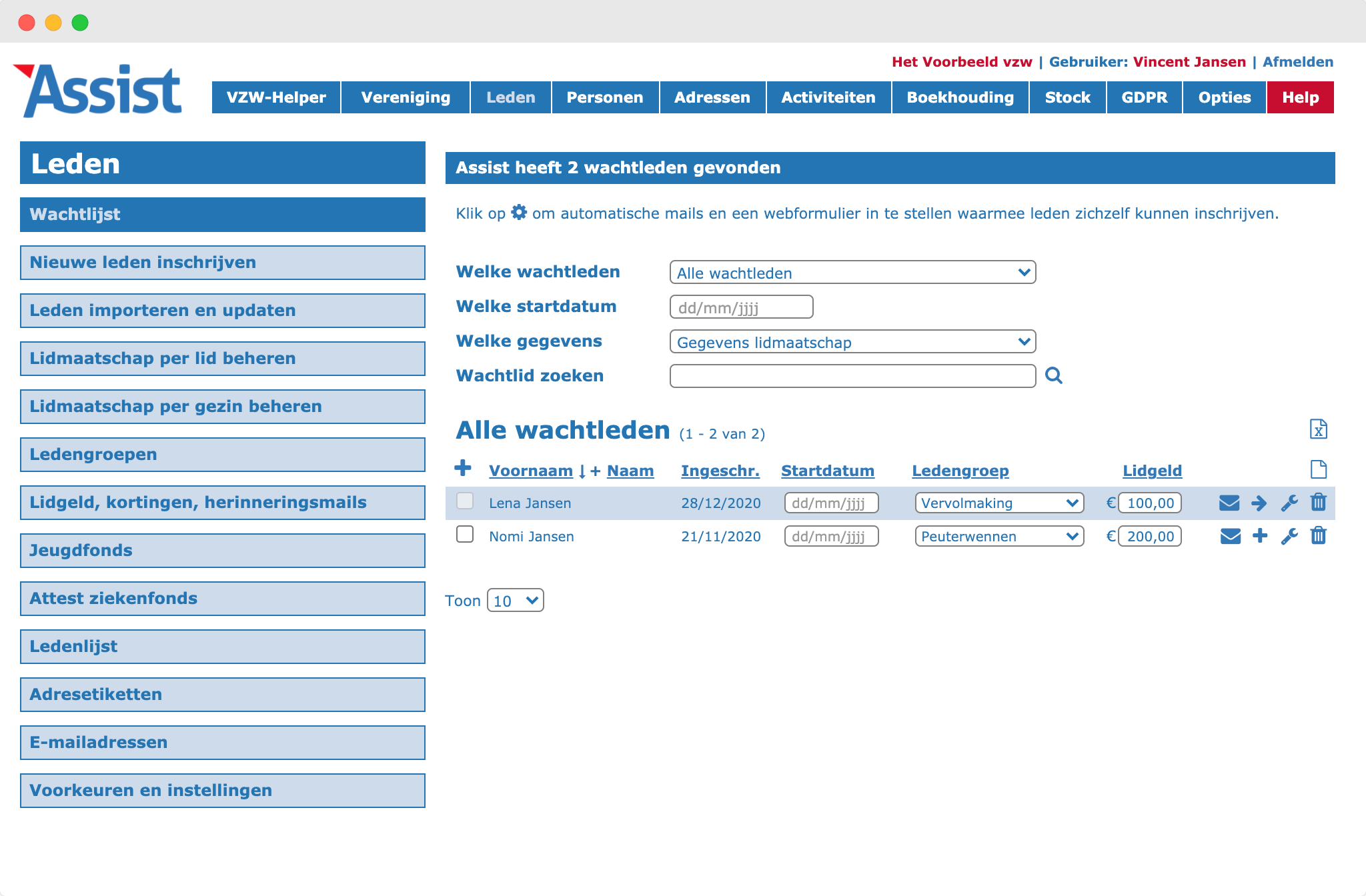Open Lidmaatschap per gezin beheren

click(223, 407)
